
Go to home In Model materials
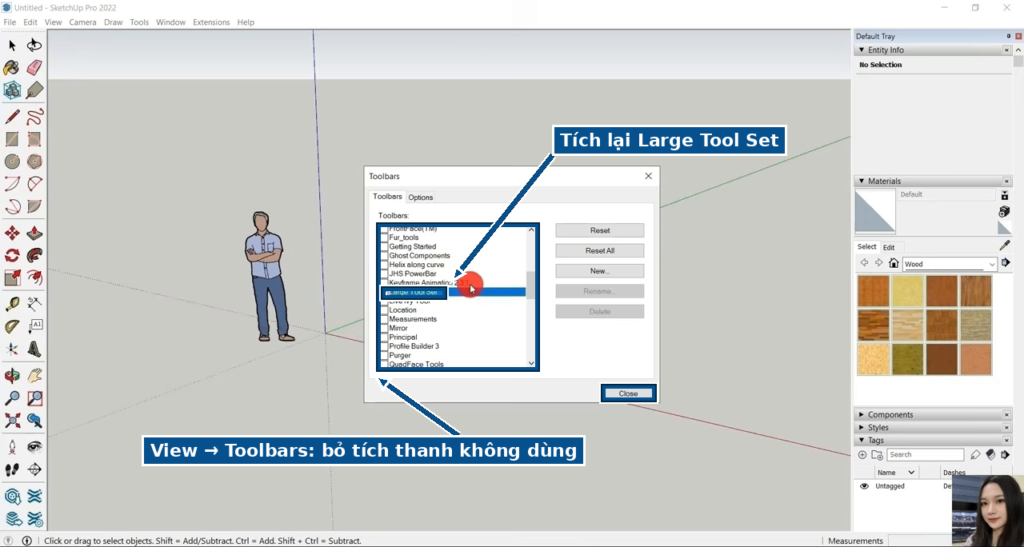click(893, 263)
